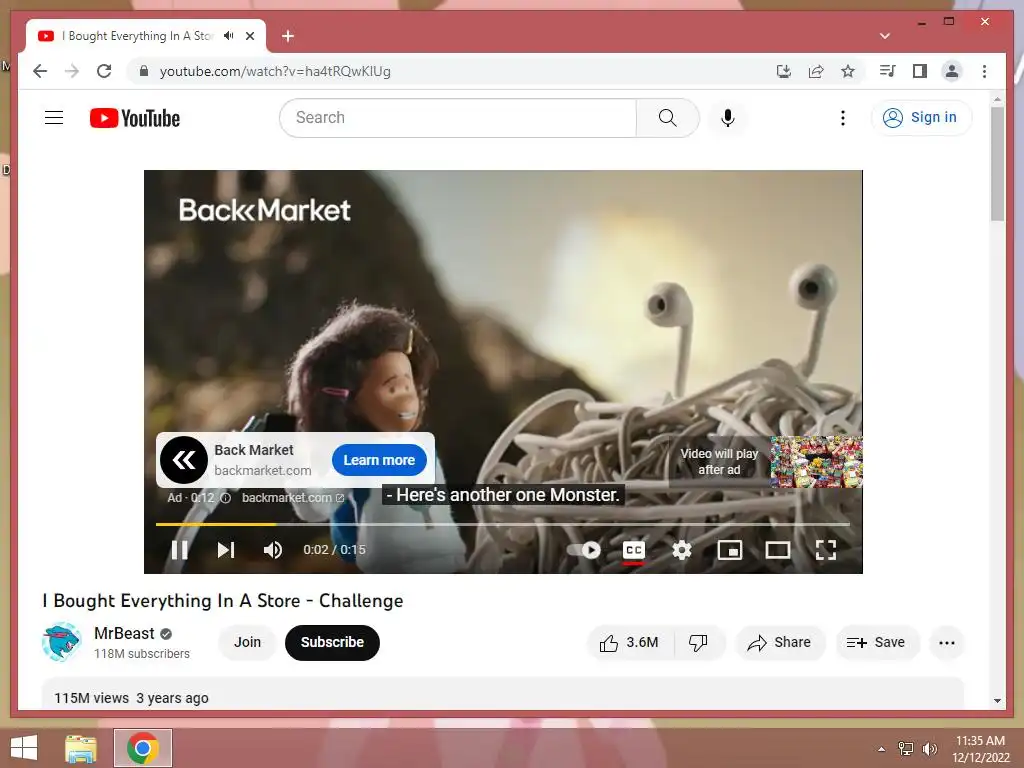
Task: Click the video progress bar
Action: (503, 524)
